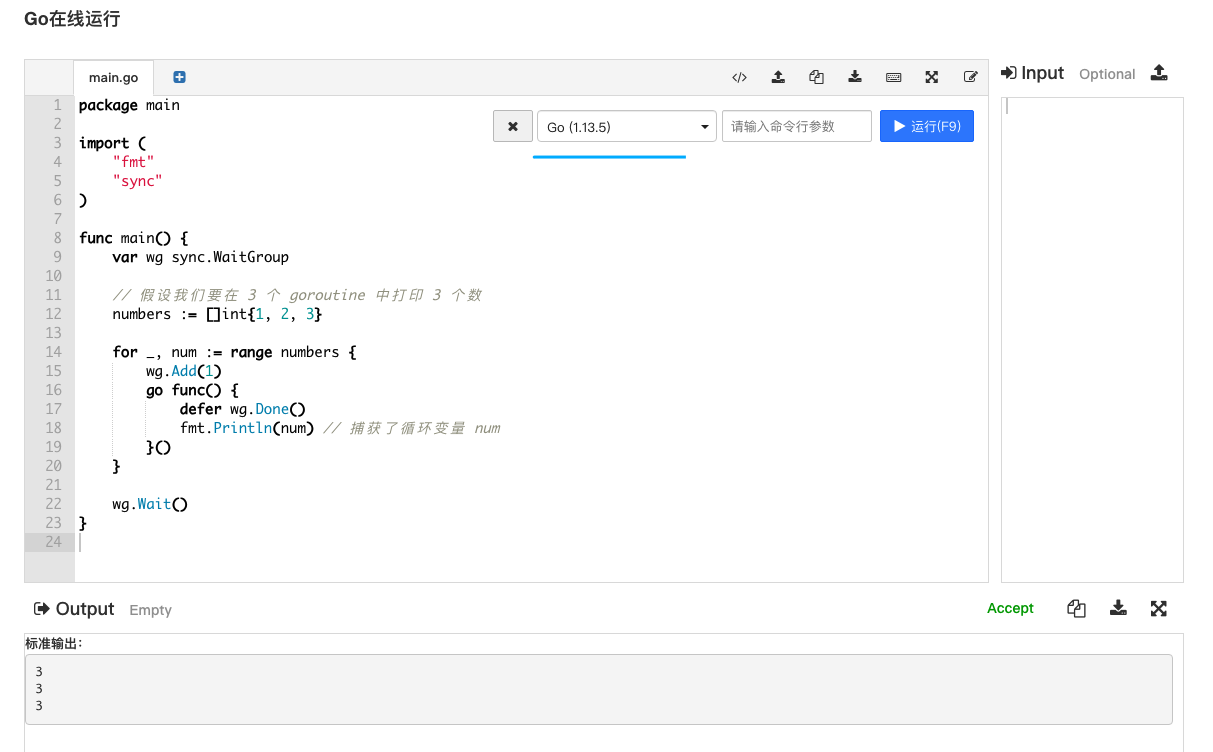Viewport: 1213px width, 752px height.
Task: Download the program output
Action: pos(1118,608)
